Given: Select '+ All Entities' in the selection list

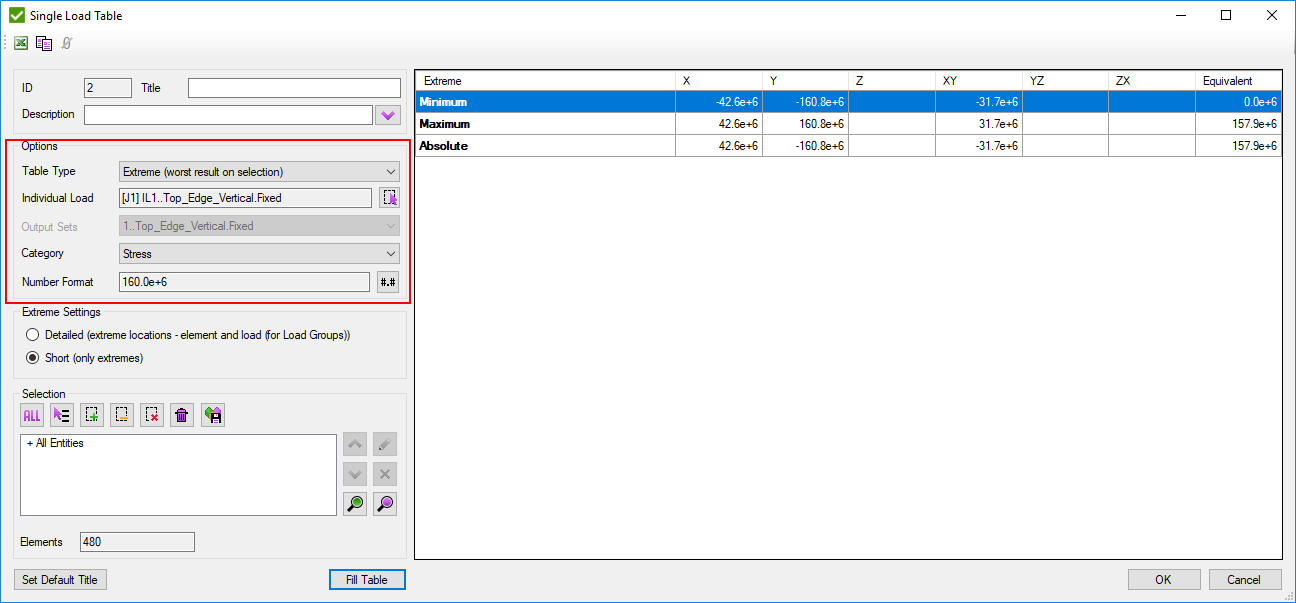Looking at the screenshot, I should [56, 443].
